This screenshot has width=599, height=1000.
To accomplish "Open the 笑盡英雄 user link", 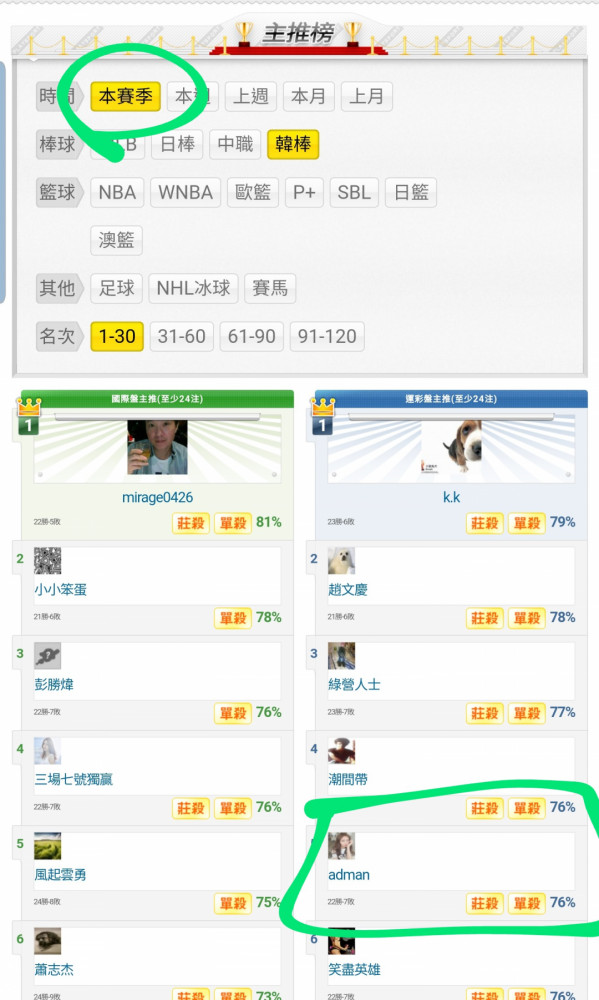I will pyautogui.click(x=354, y=969).
